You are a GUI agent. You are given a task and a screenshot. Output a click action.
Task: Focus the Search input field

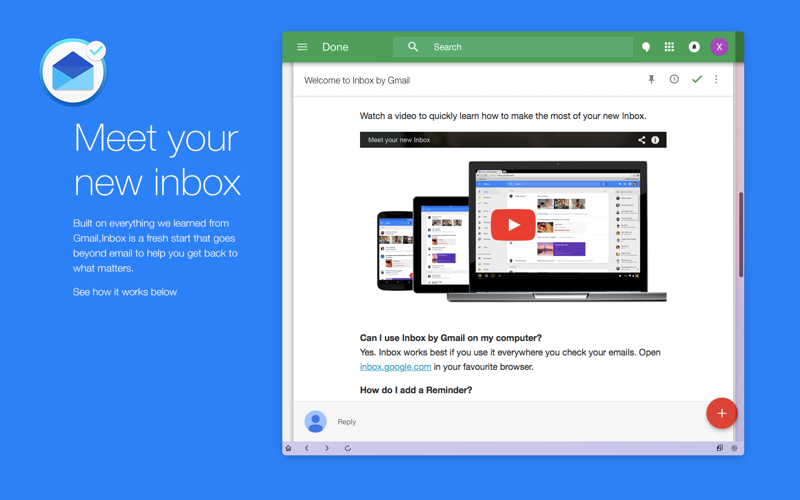pyautogui.click(x=513, y=47)
